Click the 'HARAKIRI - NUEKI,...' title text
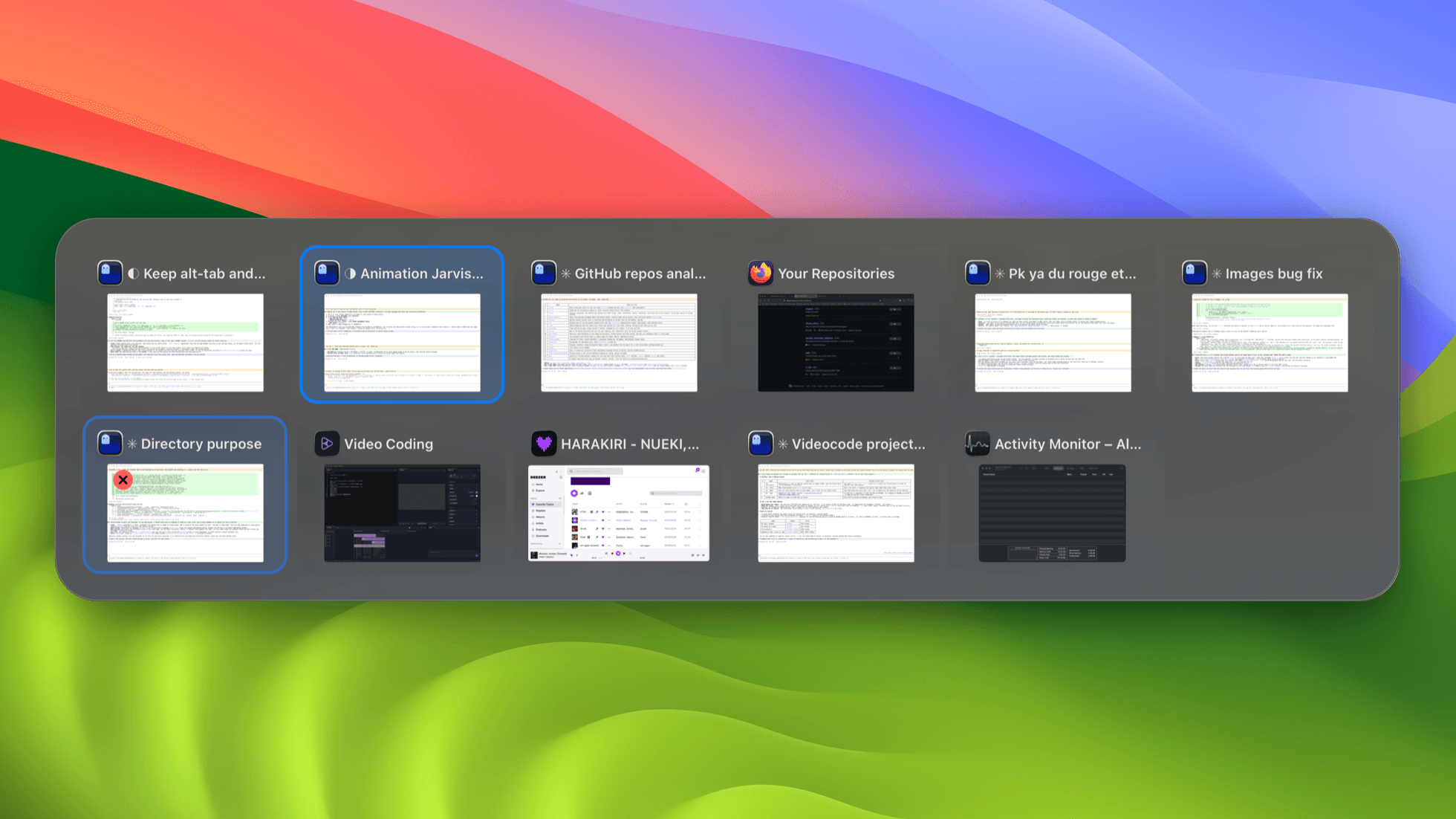Screen dimensions: 1456x819 (630, 444)
